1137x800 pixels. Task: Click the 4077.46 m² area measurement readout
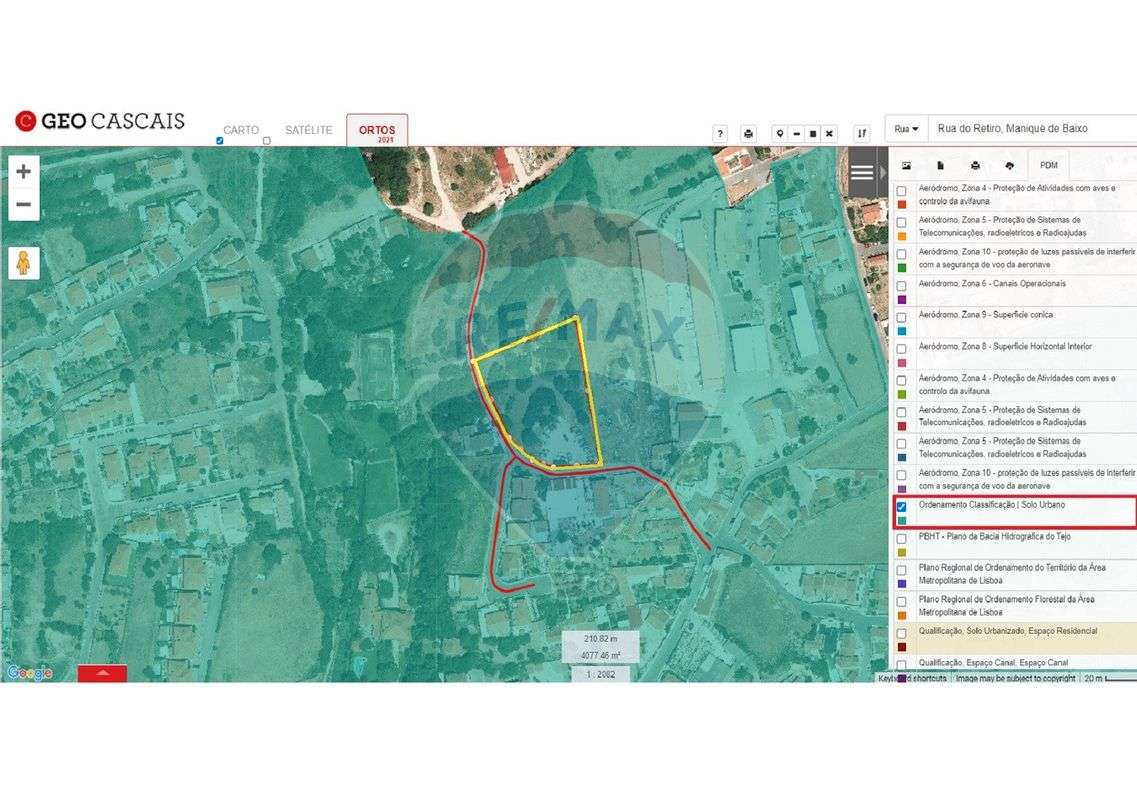click(x=600, y=656)
